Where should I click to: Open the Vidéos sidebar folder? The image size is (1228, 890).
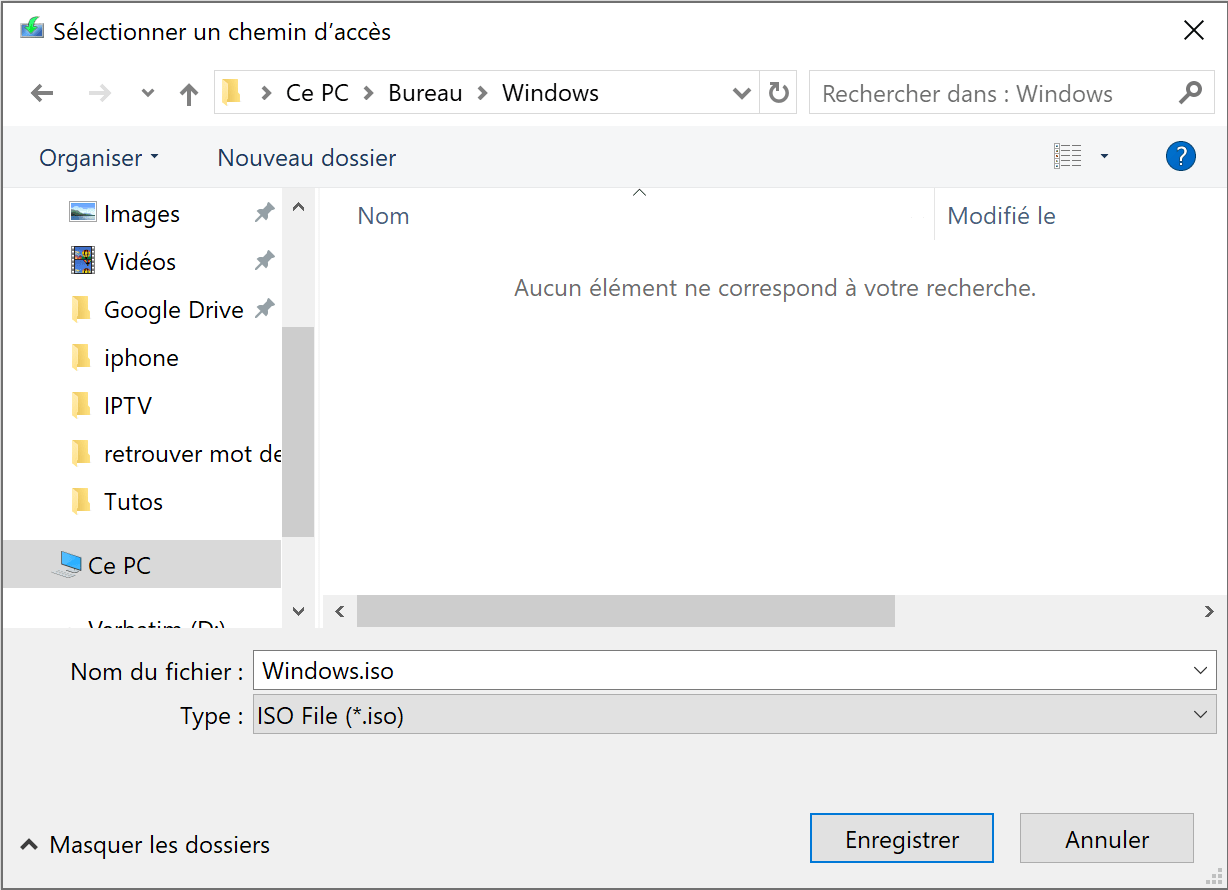(x=139, y=262)
